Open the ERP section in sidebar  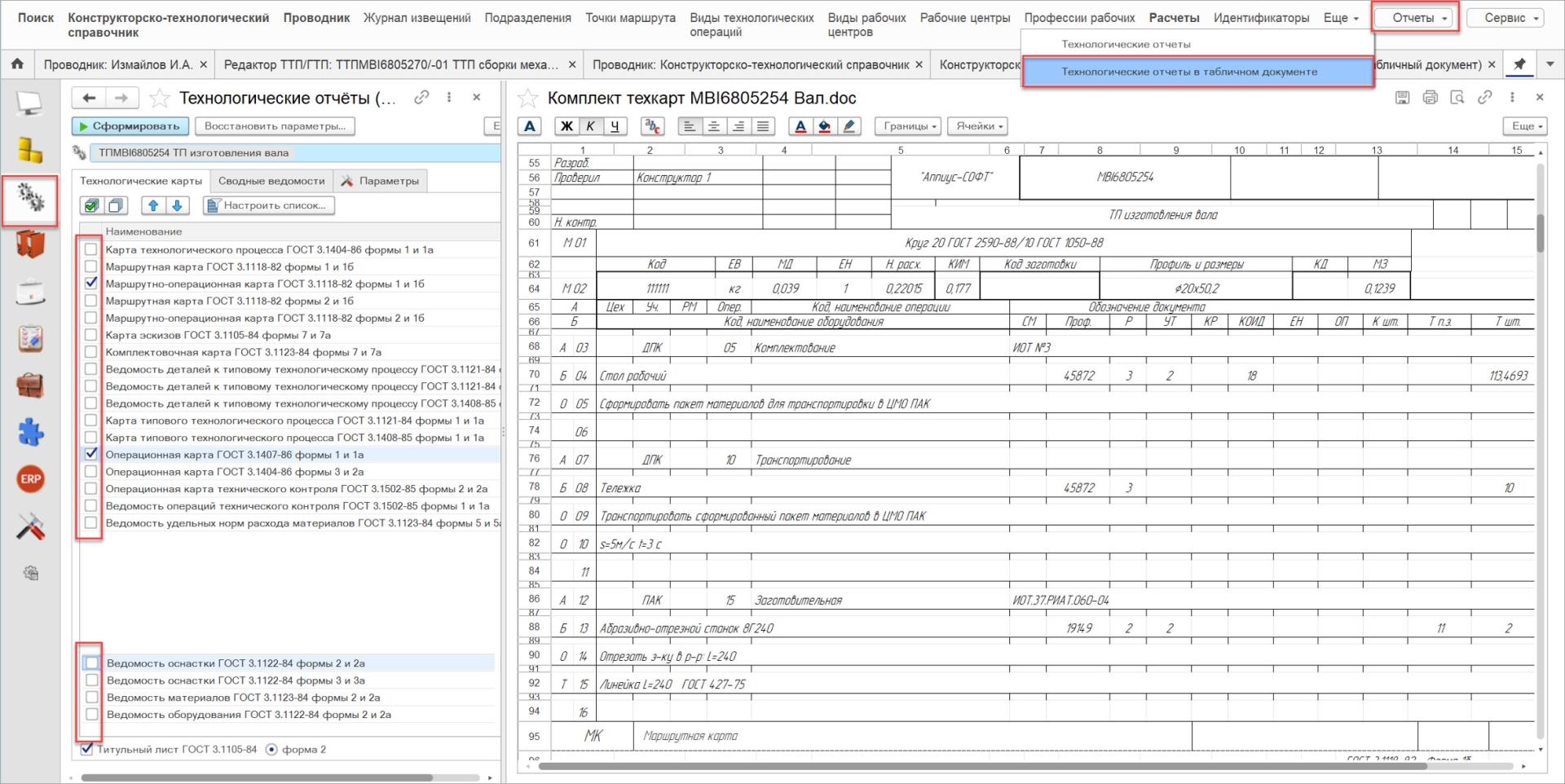(30, 479)
